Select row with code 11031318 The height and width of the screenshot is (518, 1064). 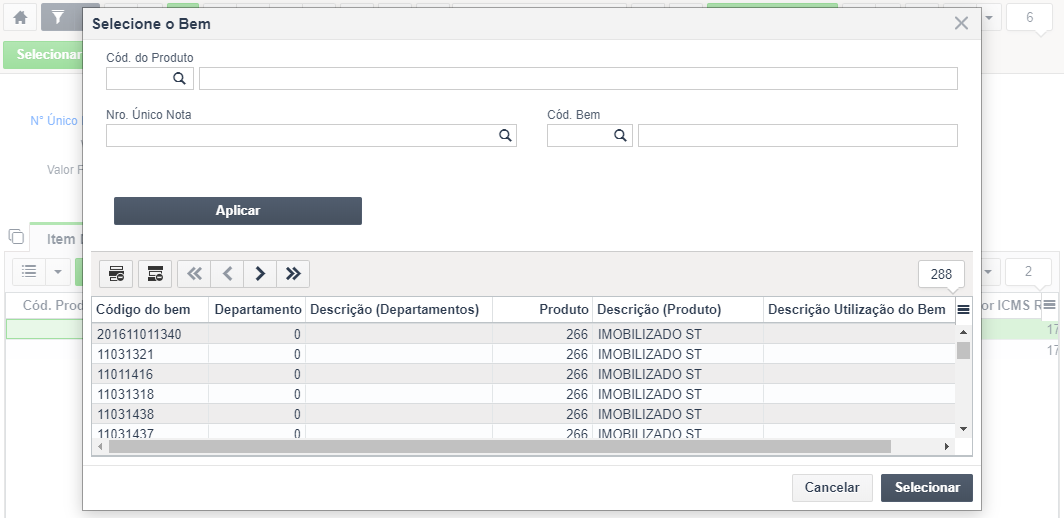(523, 394)
